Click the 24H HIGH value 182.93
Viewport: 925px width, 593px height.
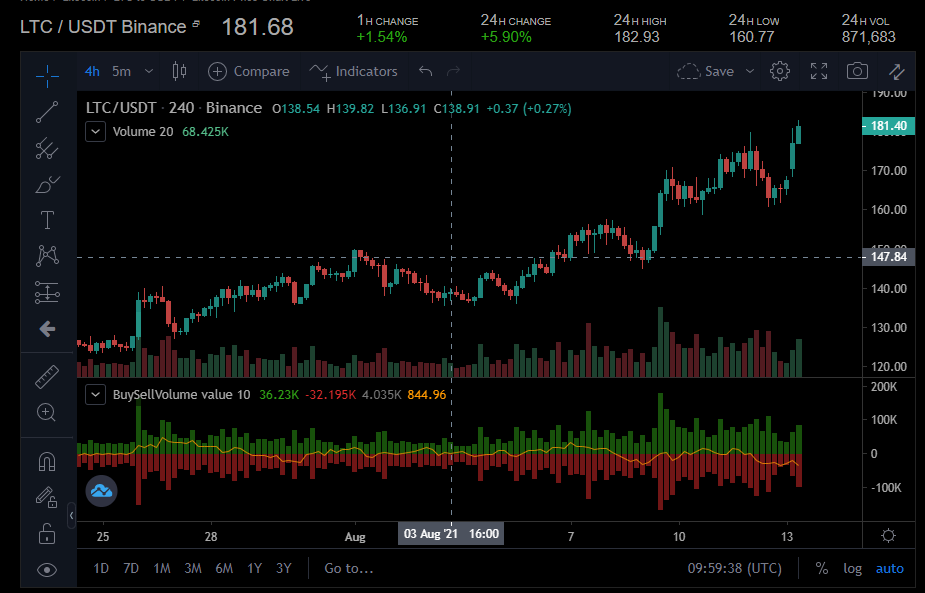click(x=637, y=37)
